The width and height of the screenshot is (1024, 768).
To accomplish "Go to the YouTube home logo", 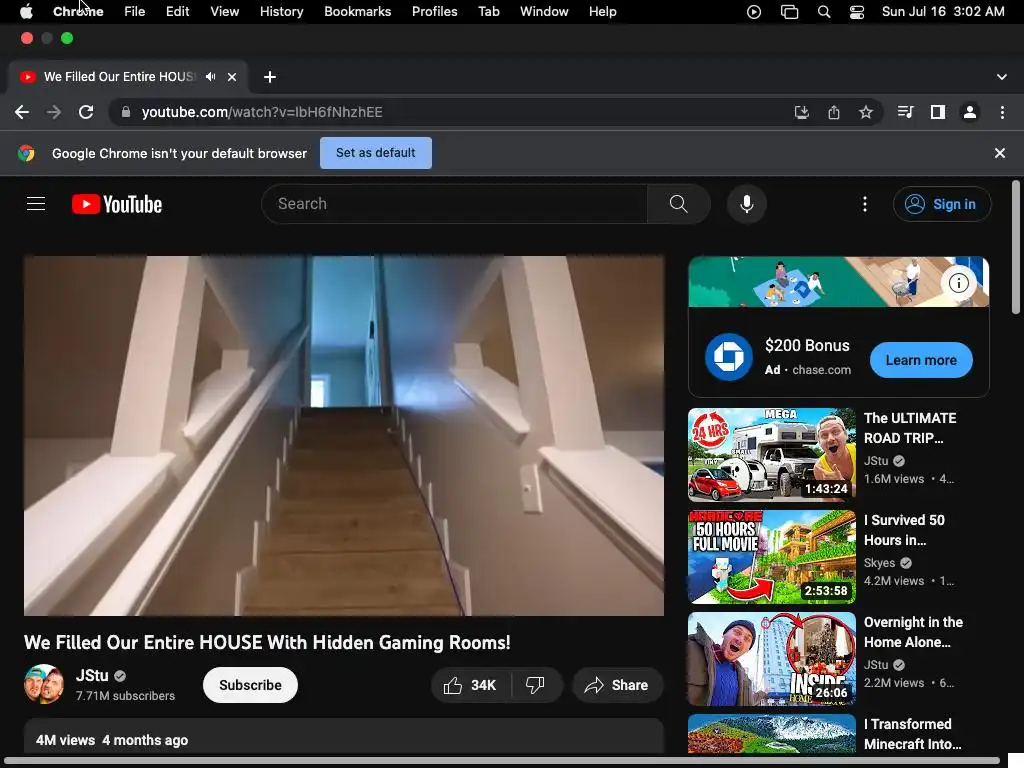I will [117, 204].
